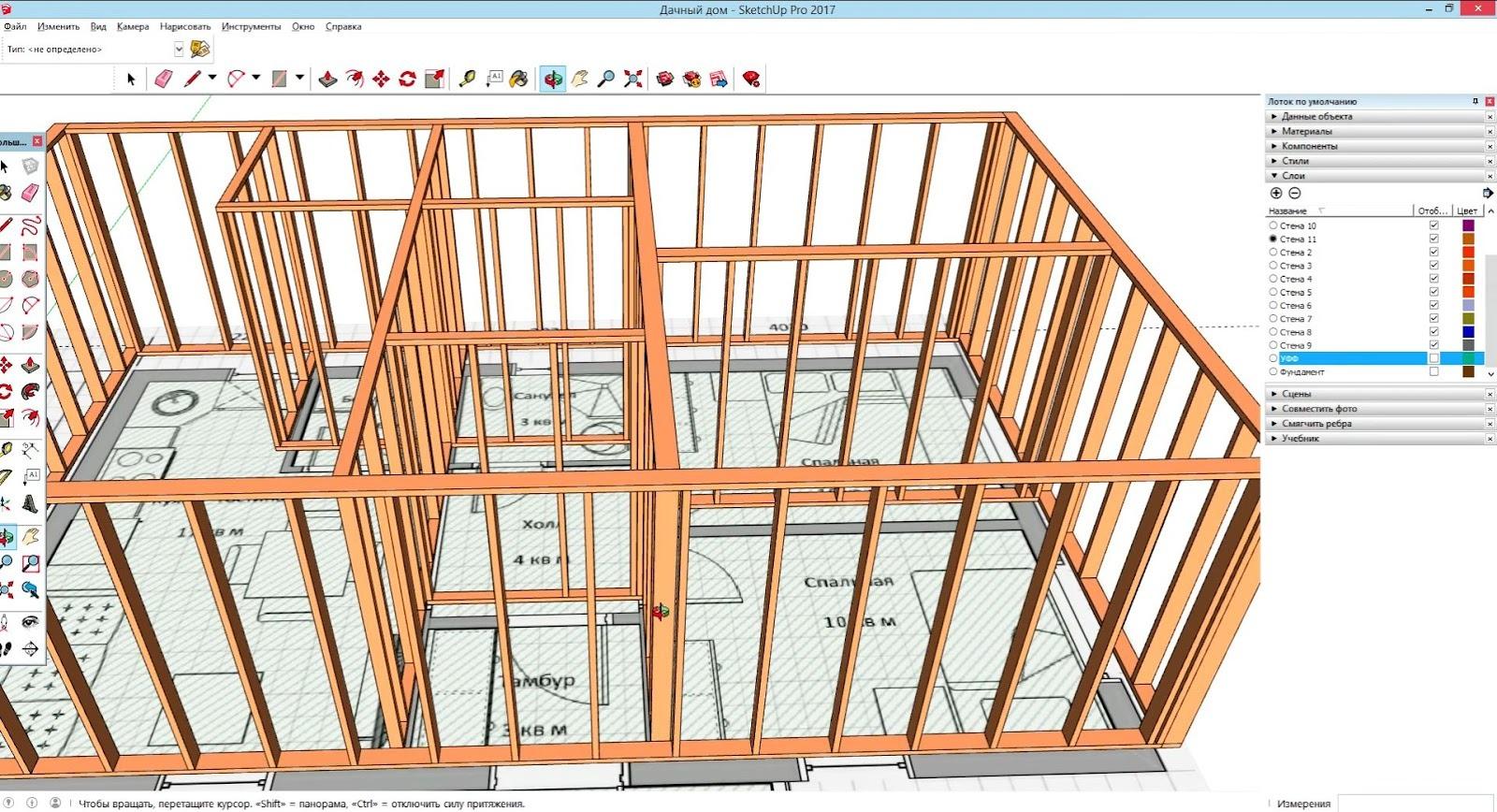
Task: Open the Инструменты menu
Action: pos(251,26)
